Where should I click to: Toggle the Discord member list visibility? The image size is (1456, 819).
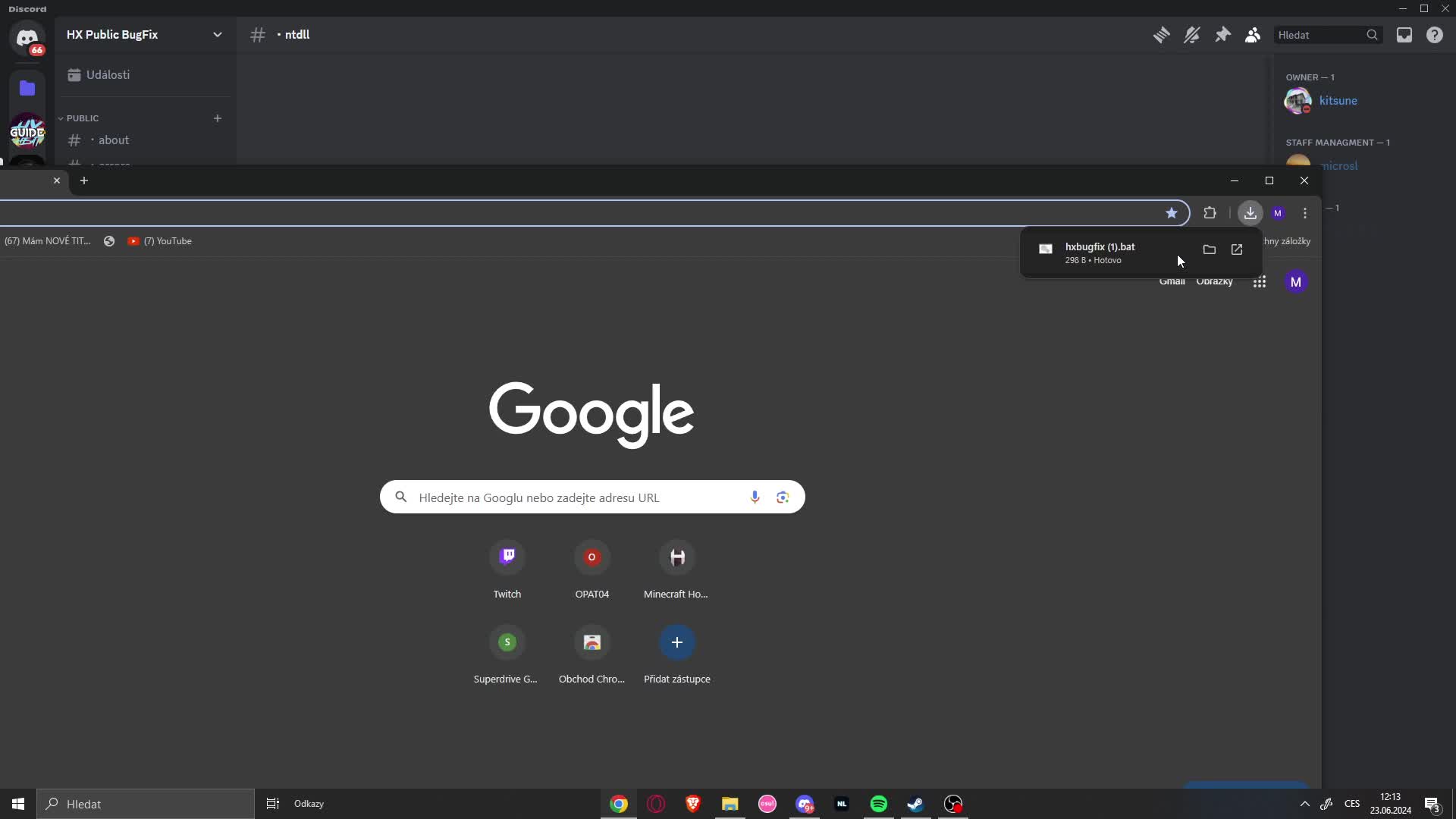pos(1253,35)
